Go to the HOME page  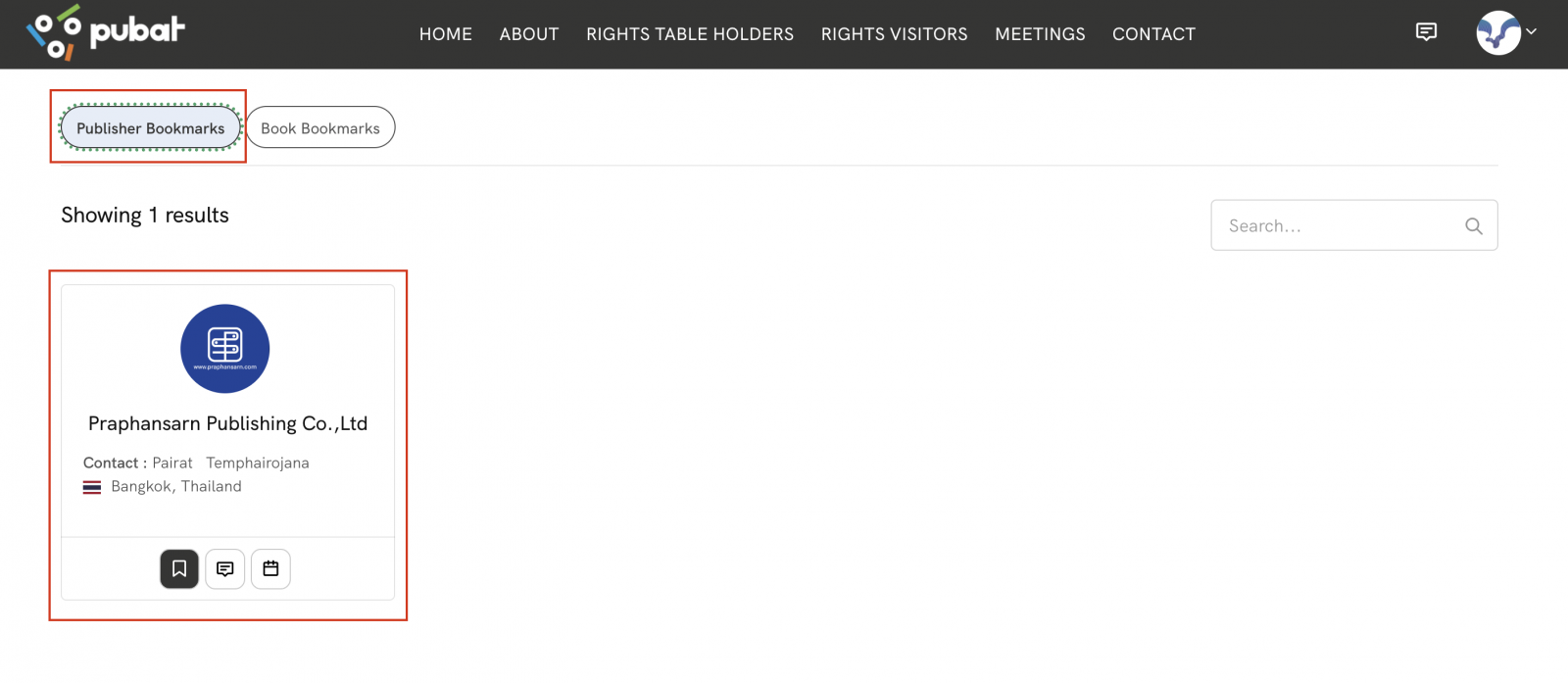point(446,34)
